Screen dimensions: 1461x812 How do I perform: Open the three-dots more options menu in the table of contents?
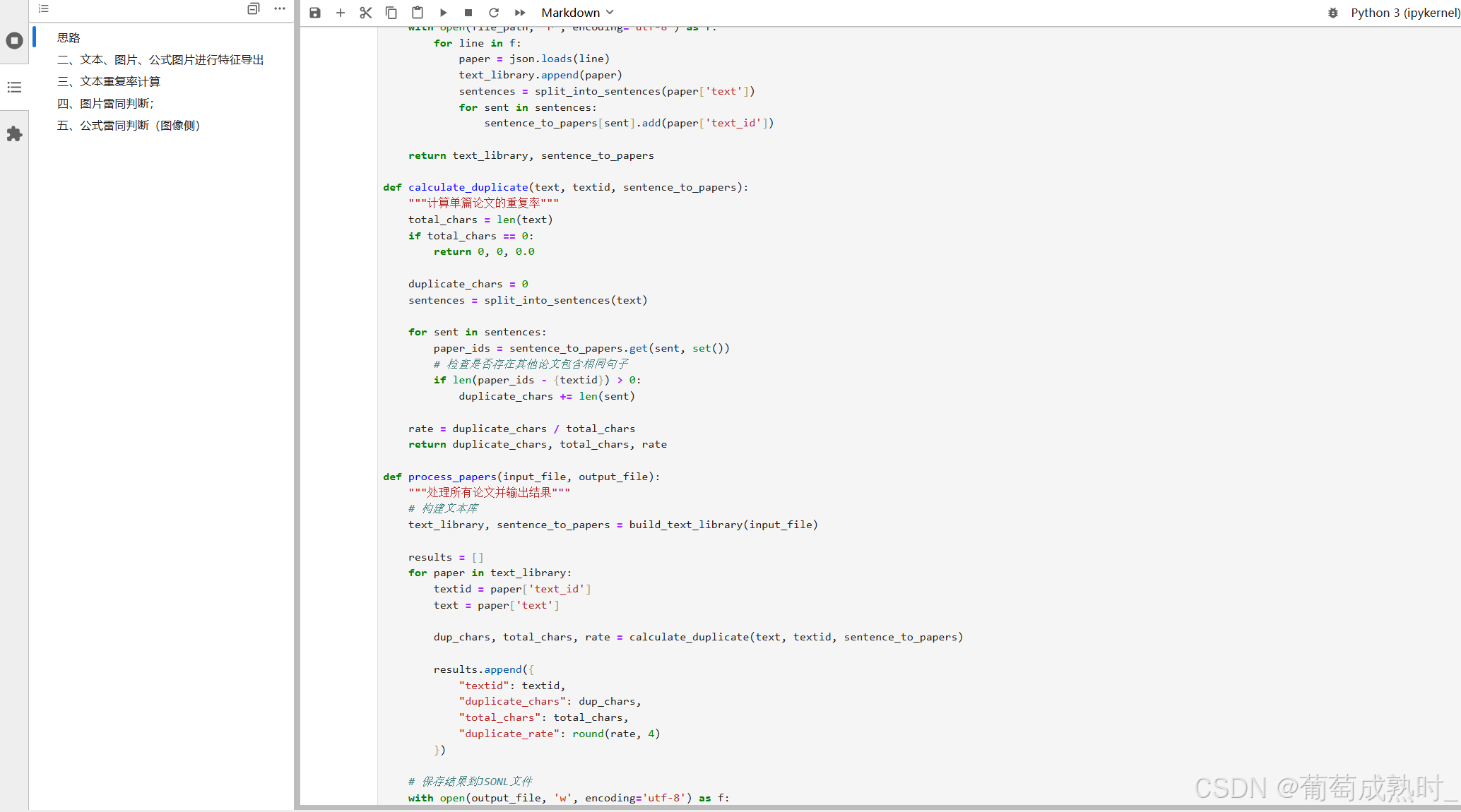pyautogui.click(x=280, y=8)
